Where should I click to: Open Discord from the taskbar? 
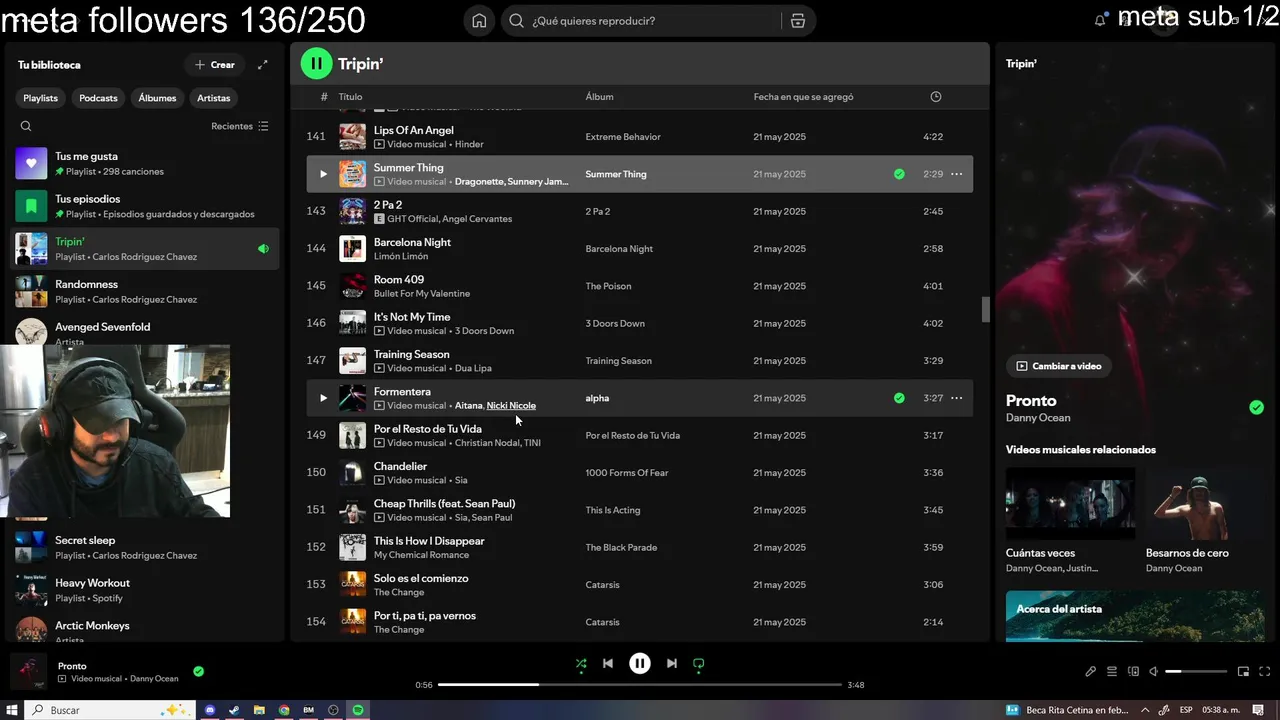[210, 710]
